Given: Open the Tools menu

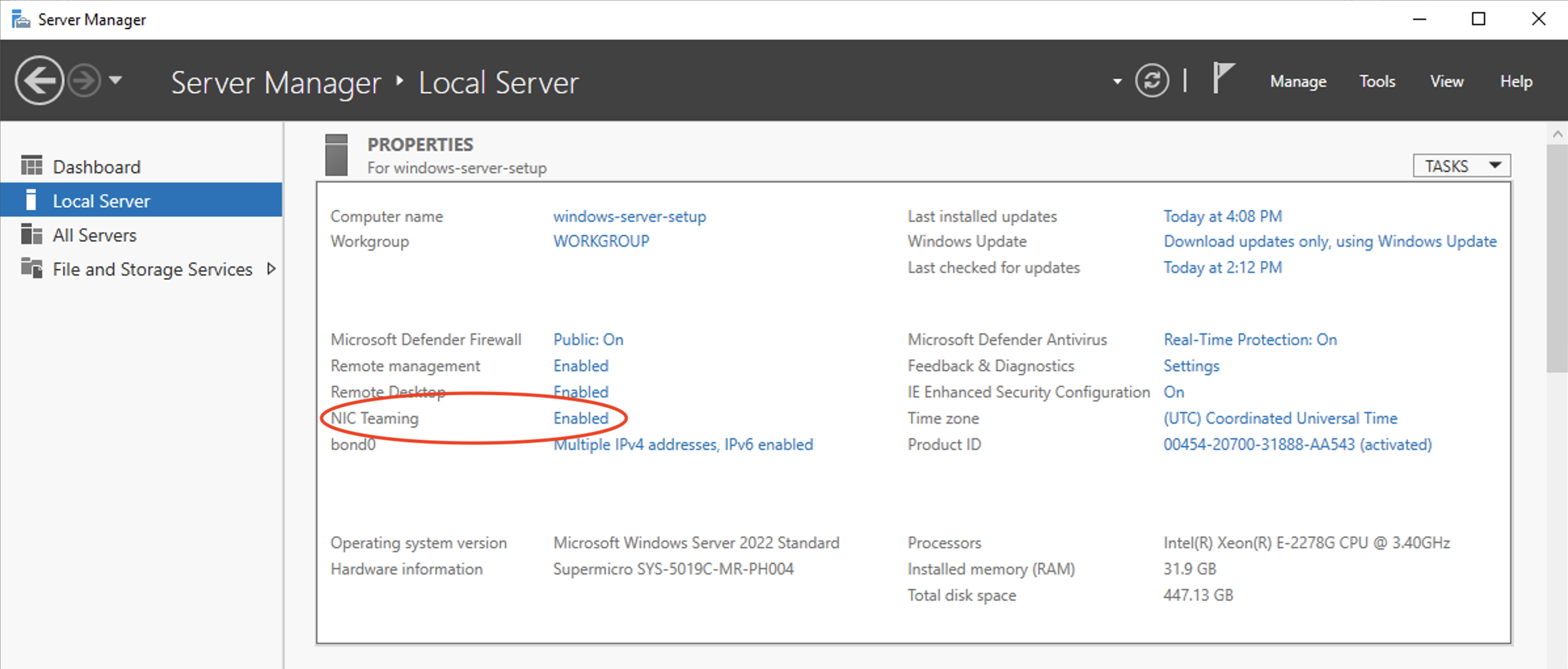Looking at the screenshot, I should (x=1377, y=81).
